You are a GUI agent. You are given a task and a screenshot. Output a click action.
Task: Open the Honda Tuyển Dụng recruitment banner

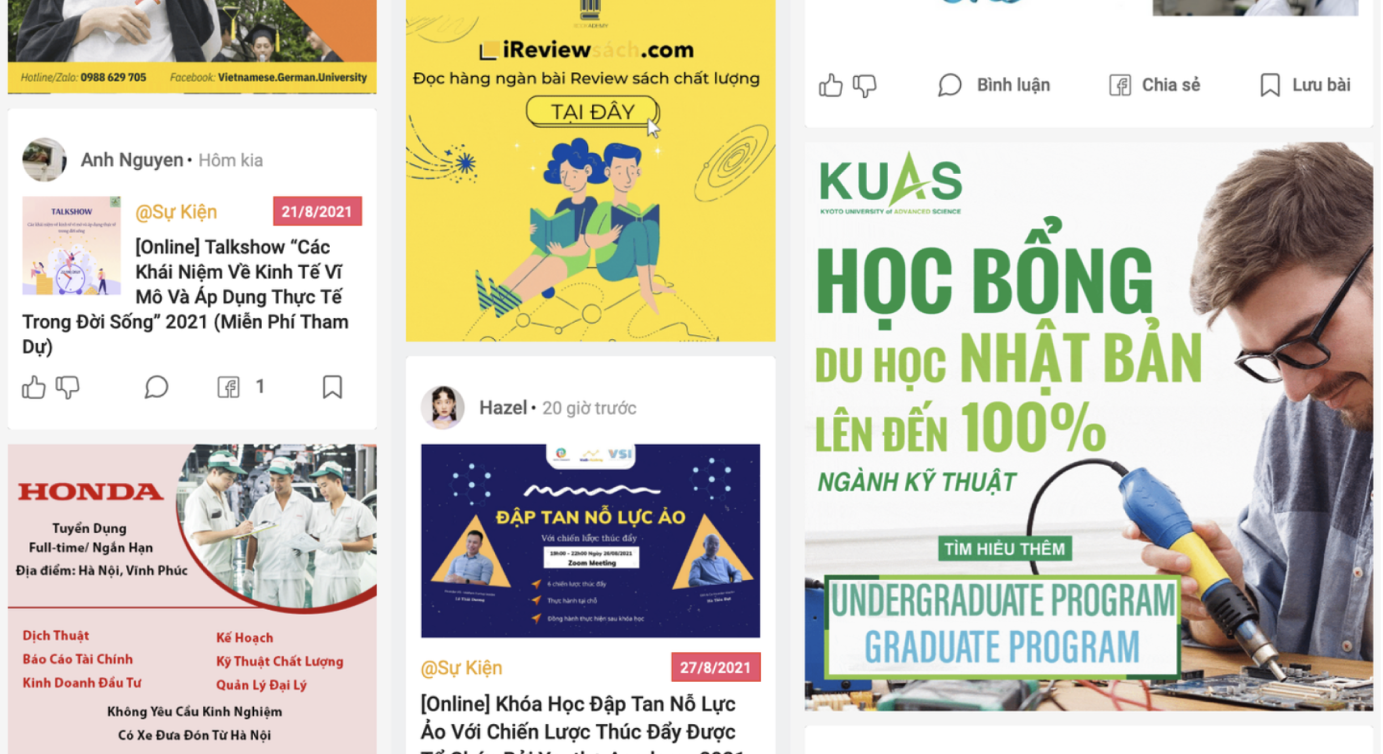pyautogui.click(x=192, y=599)
